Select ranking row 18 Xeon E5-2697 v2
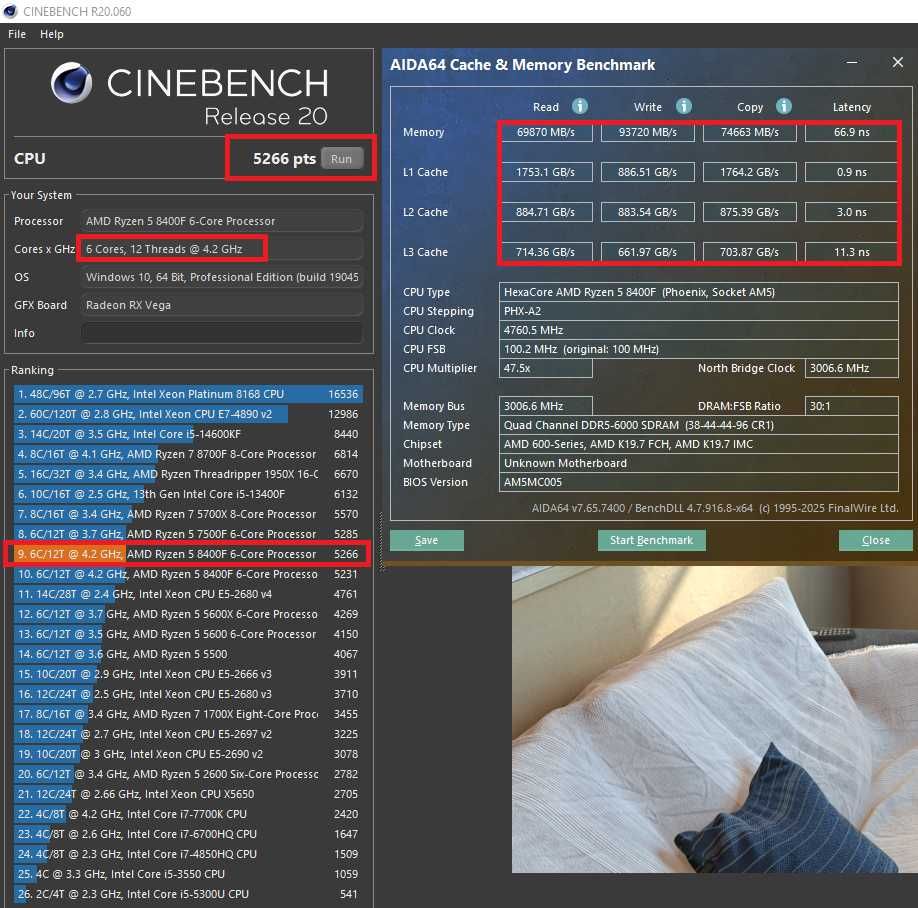Viewport: 918px width, 908px height. pyautogui.click(x=188, y=734)
